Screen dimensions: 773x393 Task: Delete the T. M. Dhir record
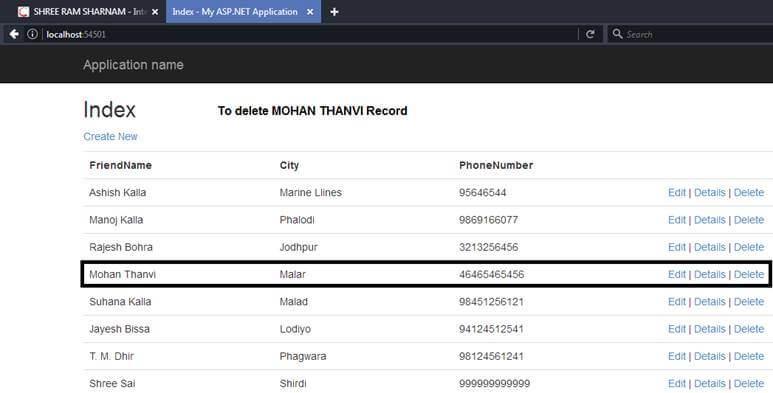click(x=749, y=357)
